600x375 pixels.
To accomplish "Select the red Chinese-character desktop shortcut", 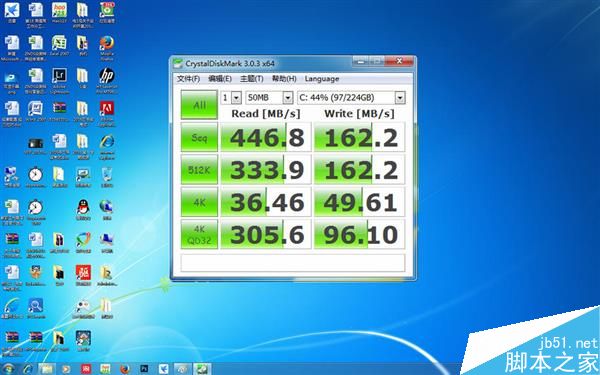I will pyautogui.click(x=83, y=276).
